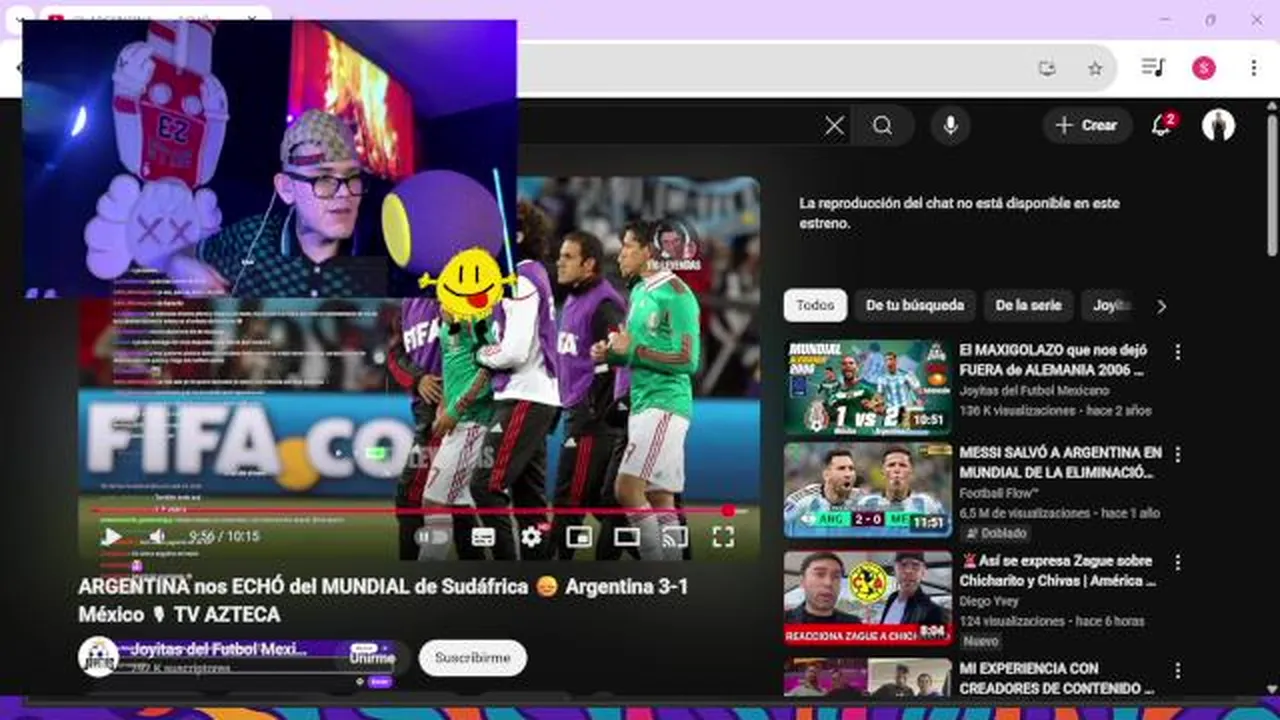The height and width of the screenshot is (720, 1280).
Task: Open the MESSI SALVÓ A ARGENTINA thumbnail
Action: pos(867,491)
